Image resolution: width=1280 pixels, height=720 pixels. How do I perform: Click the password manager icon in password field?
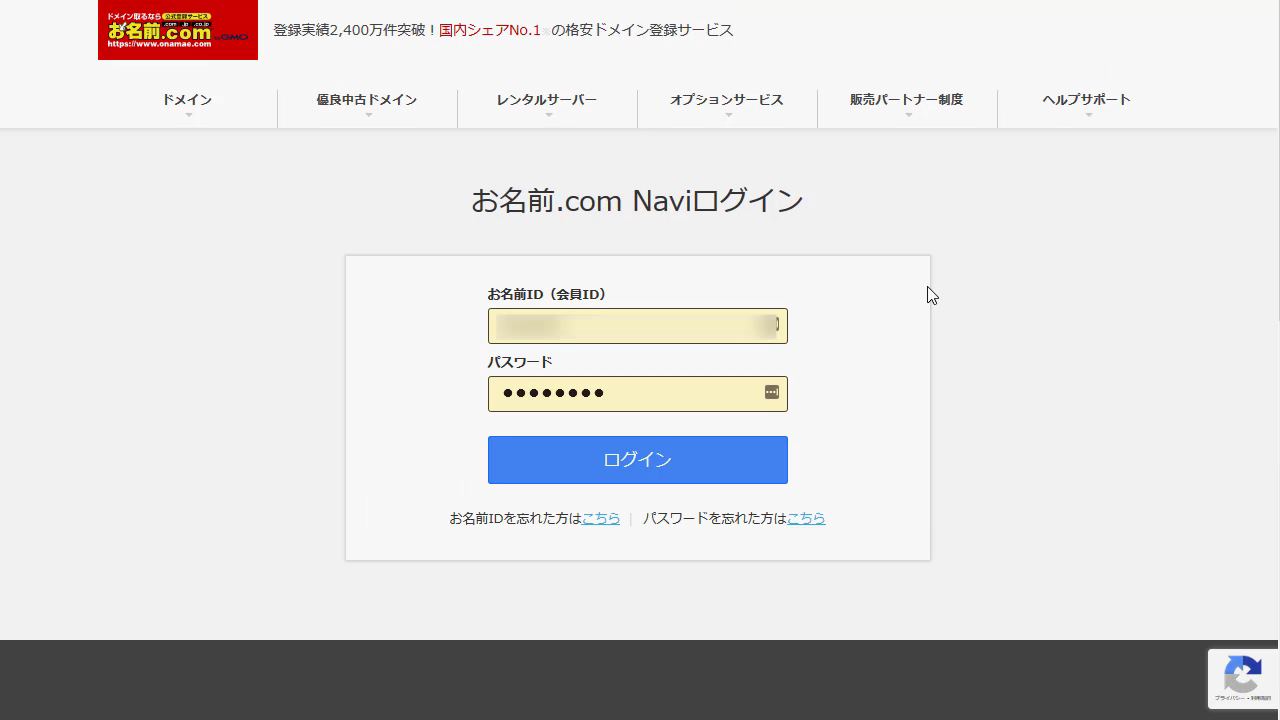771,393
